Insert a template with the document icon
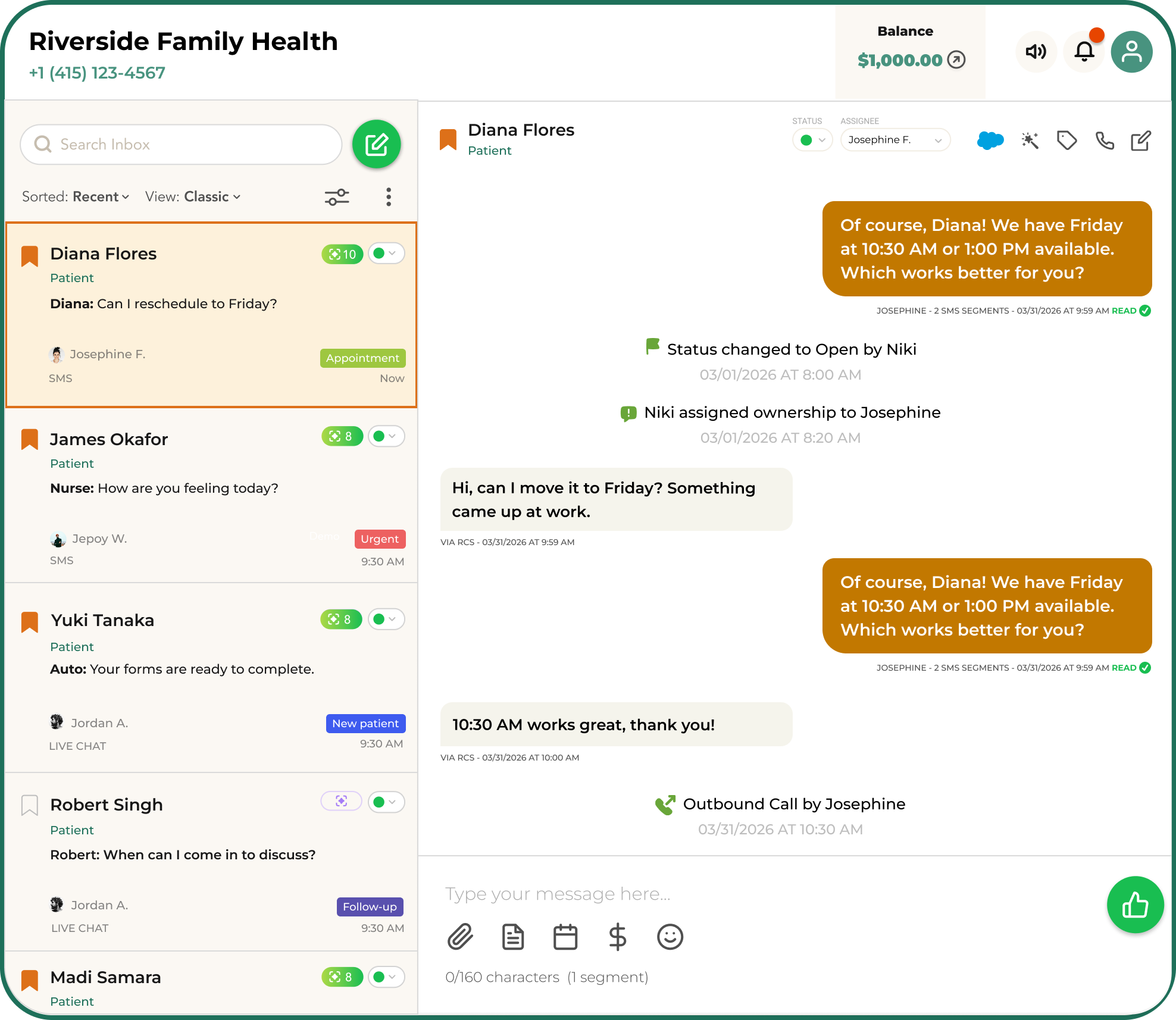This screenshot has width=1176, height=1020. pyautogui.click(x=513, y=937)
